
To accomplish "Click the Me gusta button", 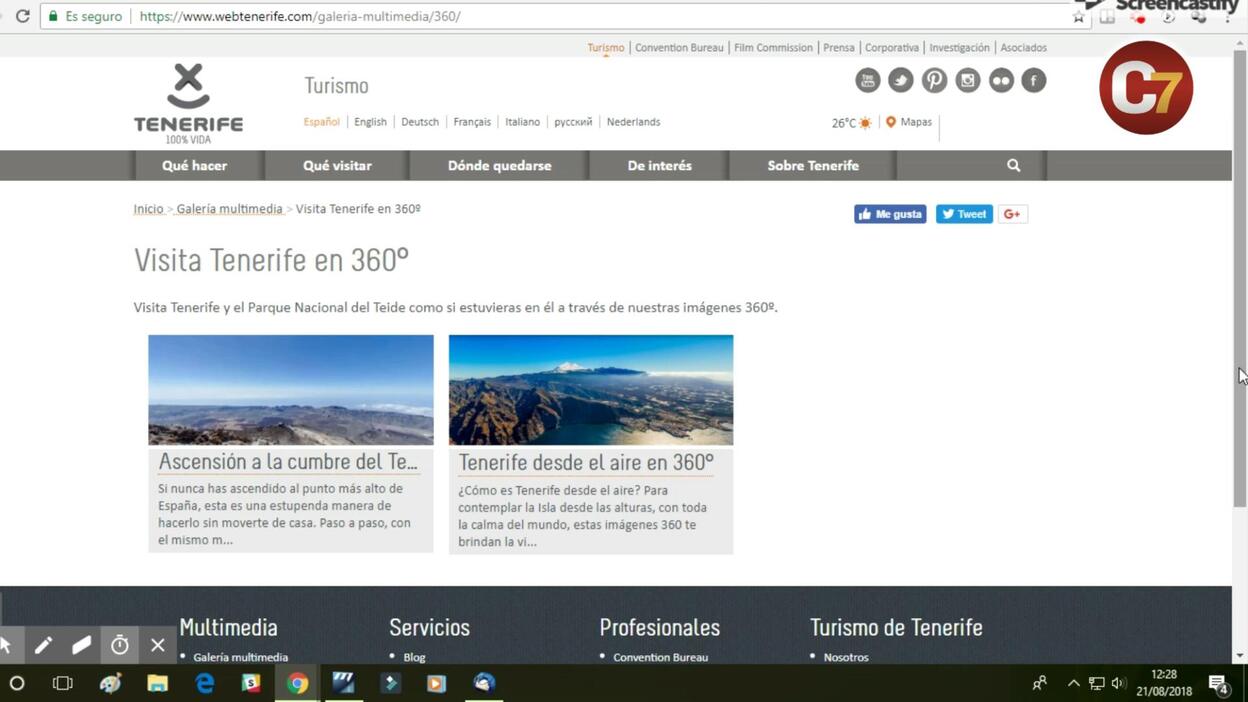I will 890,214.
